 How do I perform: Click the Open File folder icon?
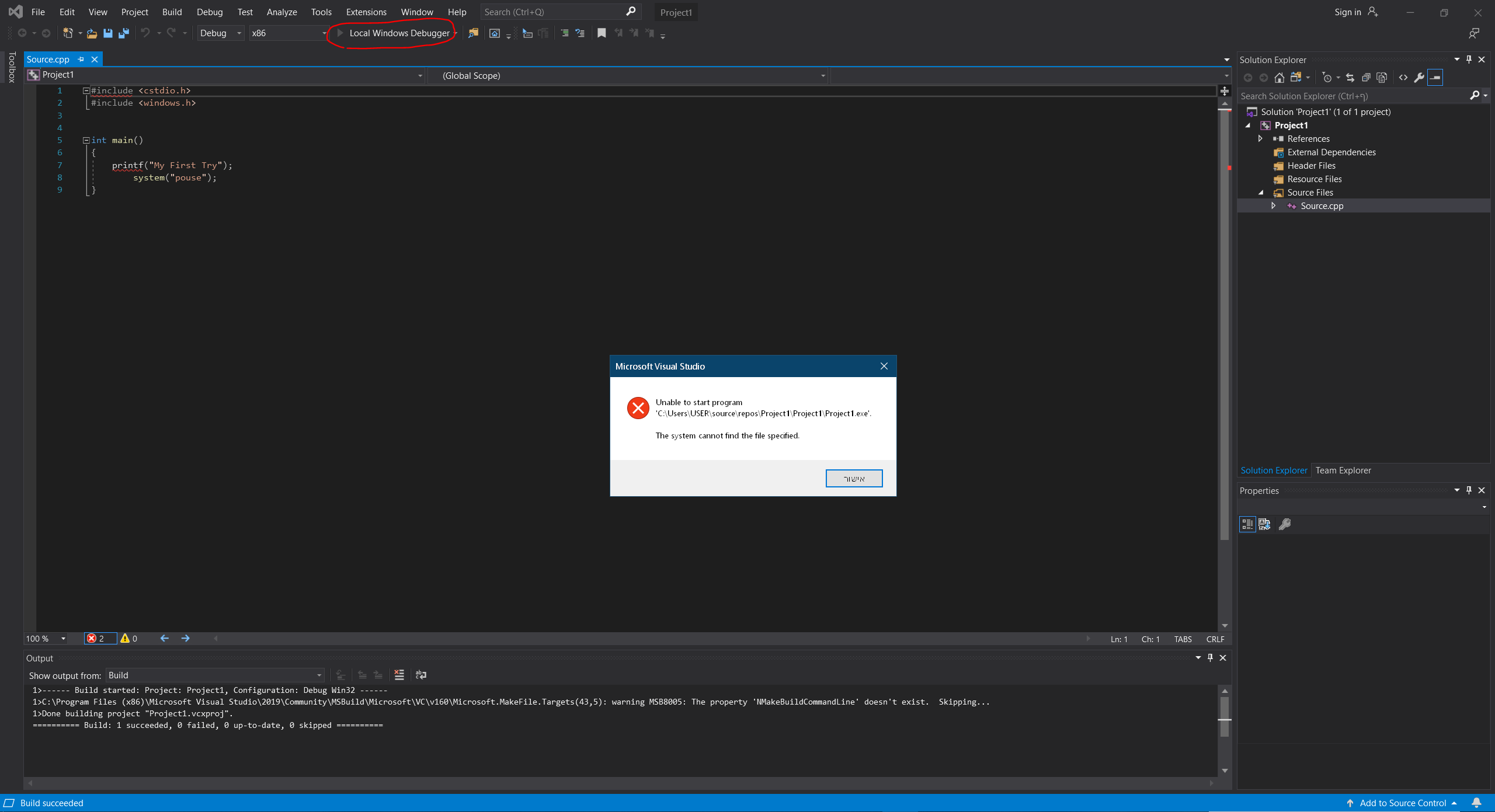(x=92, y=33)
